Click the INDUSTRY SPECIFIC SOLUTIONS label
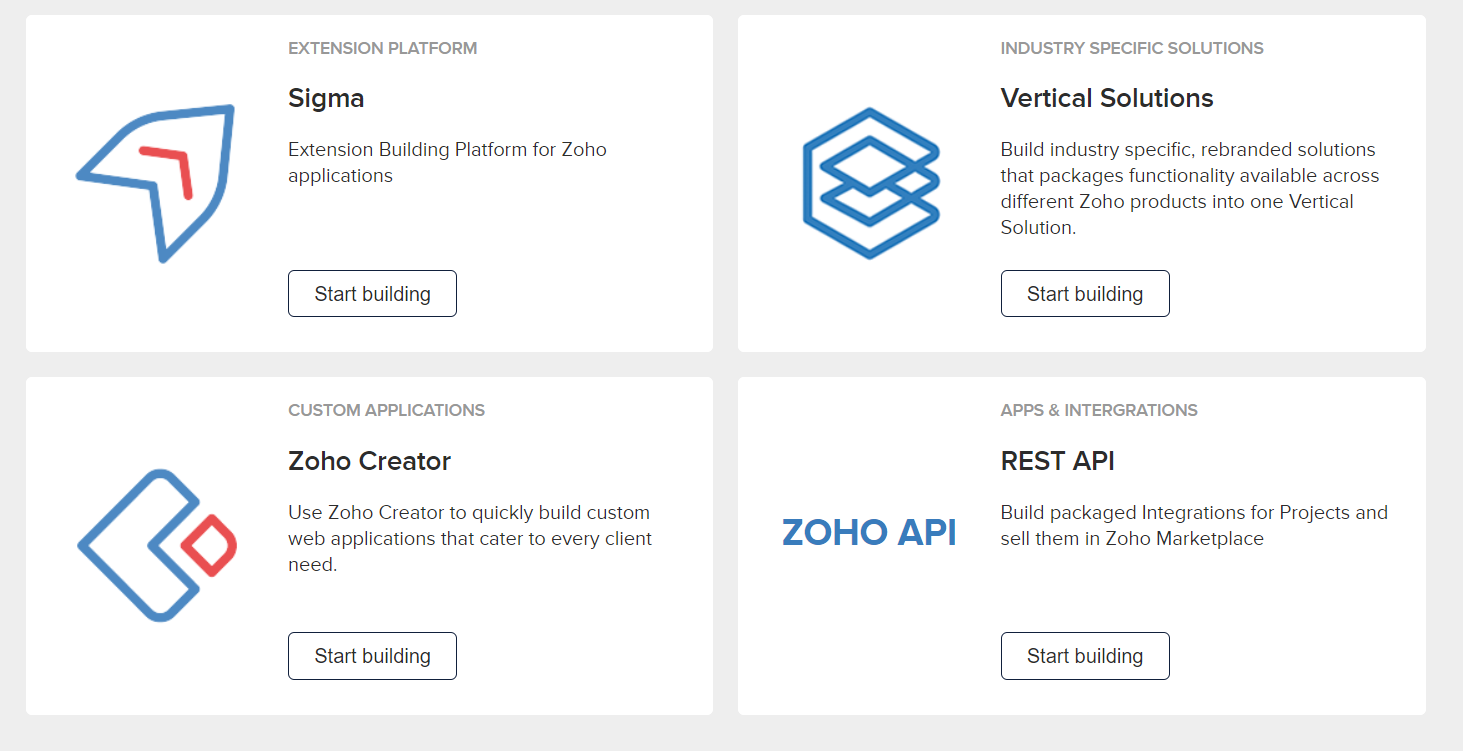Image resolution: width=1463 pixels, height=751 pixels. tap(1132, 48)
